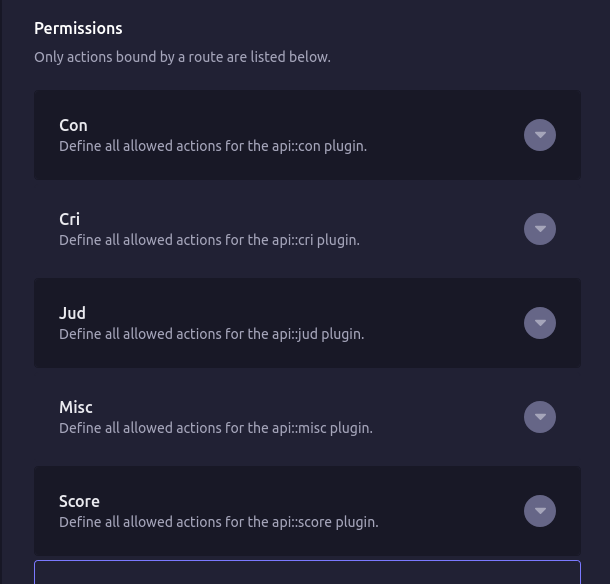610x584 pixels.
Task: Expand the Jud section arrow icon
Action: tap(540, 323)
